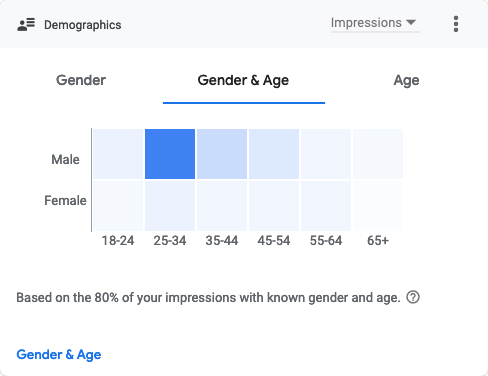Viewport: 488px width, 376px height.
Task: Select the Male 18-24 heatmap cell
Action: coord(118,154)
